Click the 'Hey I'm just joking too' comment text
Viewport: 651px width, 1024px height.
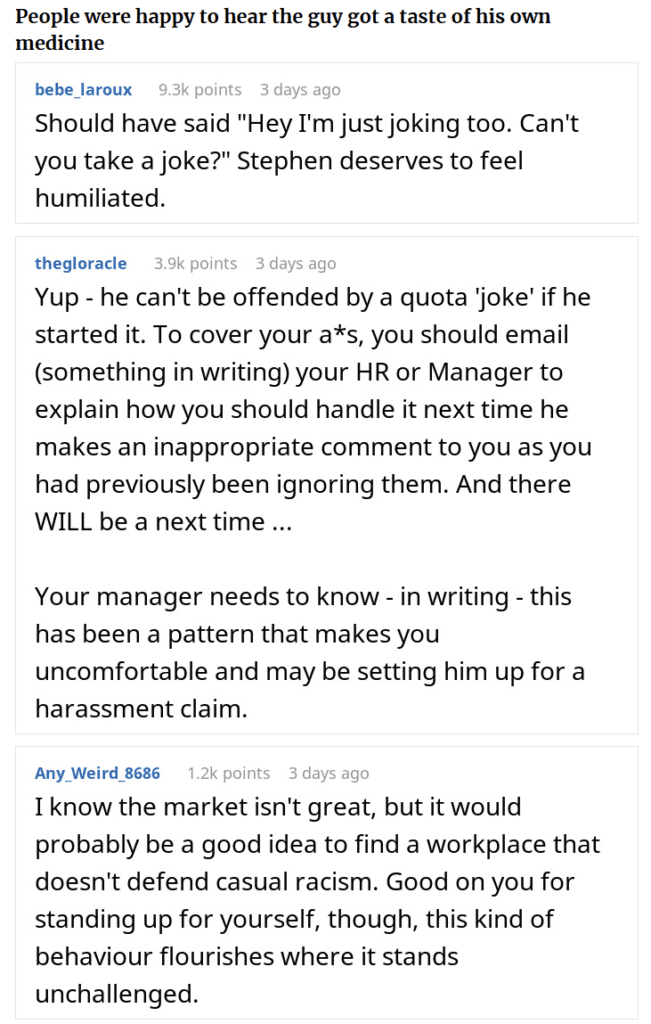click(x=307, y=161)
